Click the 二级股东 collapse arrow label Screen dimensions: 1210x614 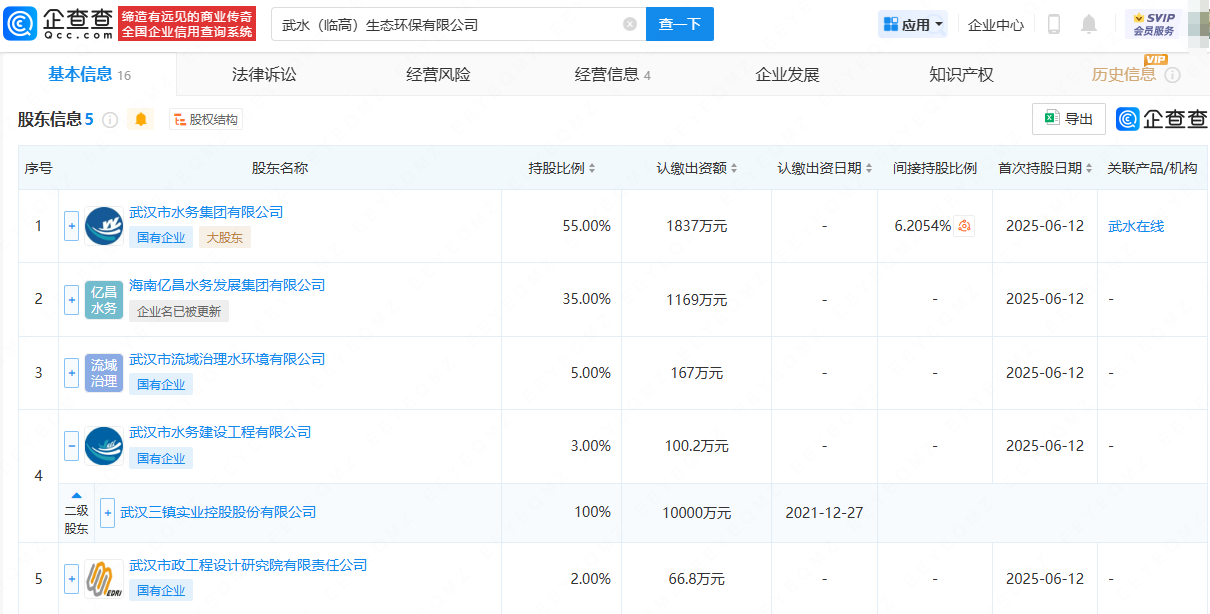77,513
